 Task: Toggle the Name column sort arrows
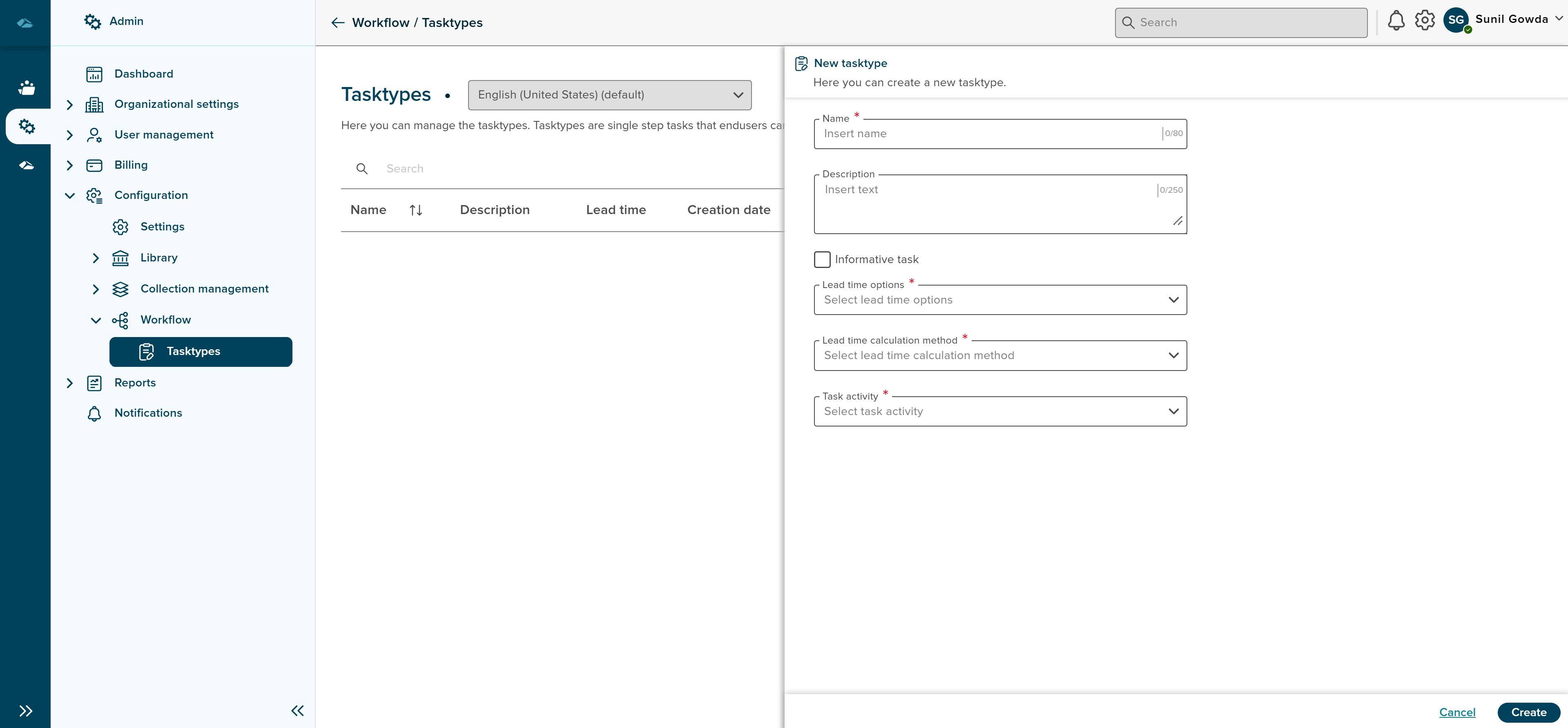(x=416, y=210)
